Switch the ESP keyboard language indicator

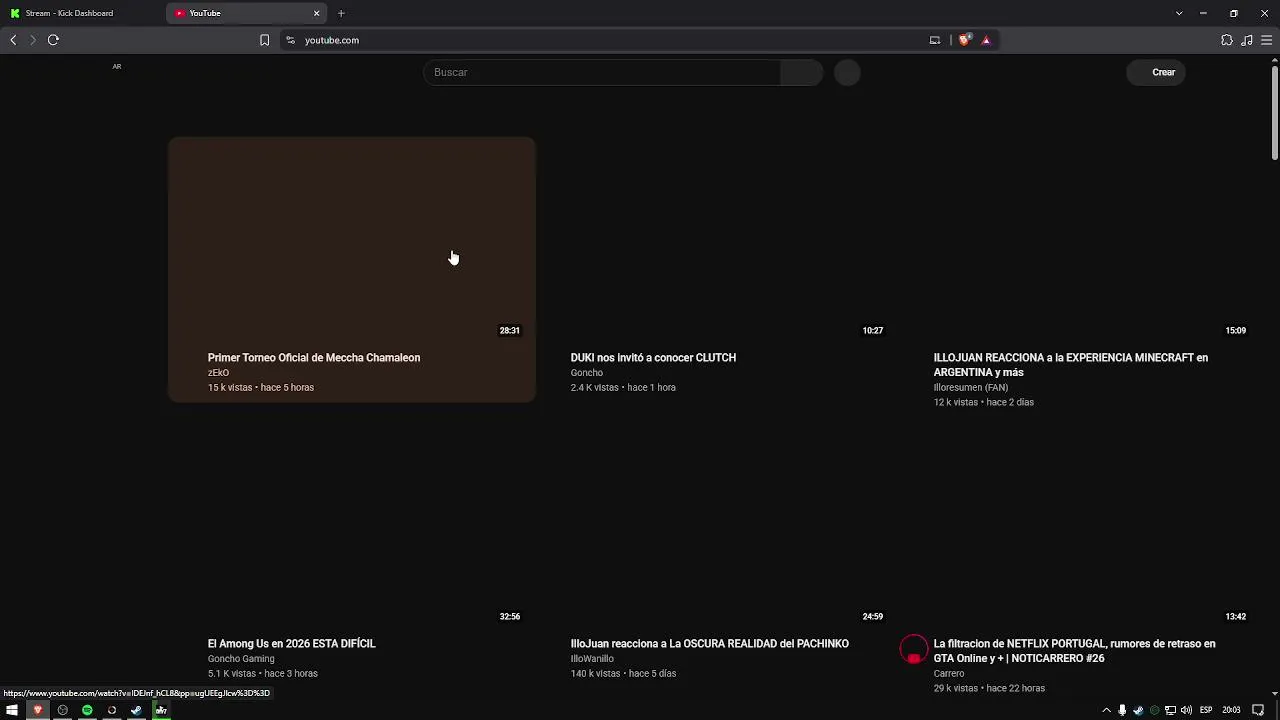pyautogui.click(x=1206, y=710)
